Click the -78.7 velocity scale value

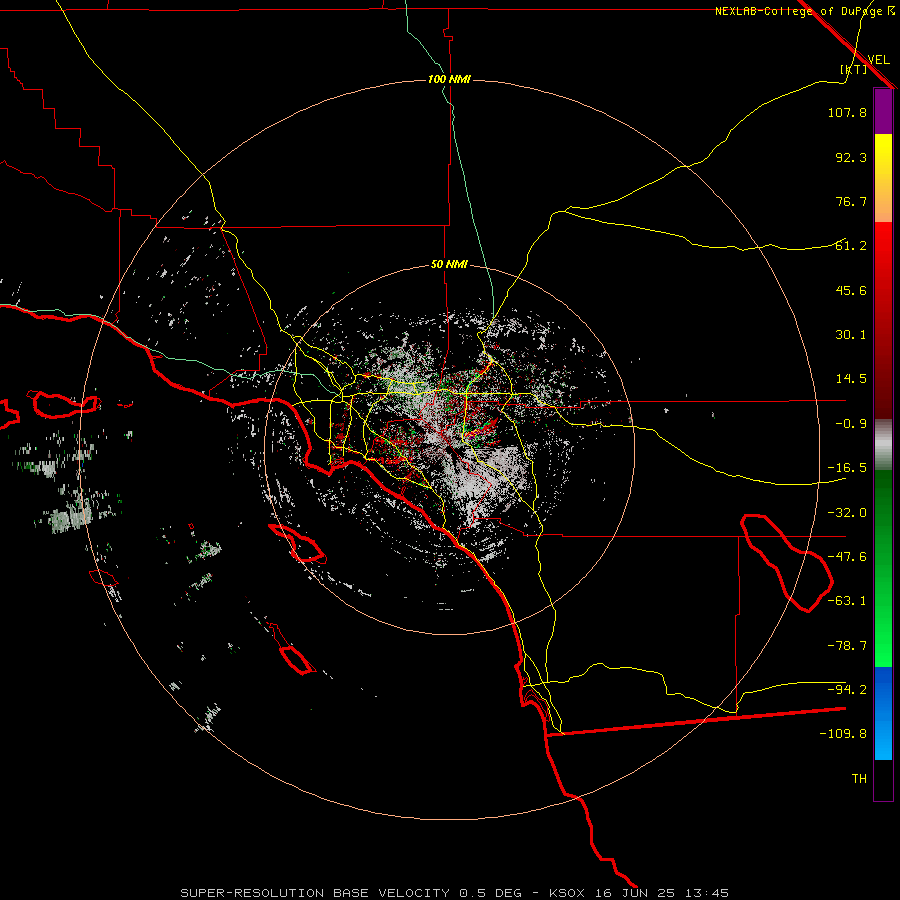pyautogui.click(x=847, y=646)
